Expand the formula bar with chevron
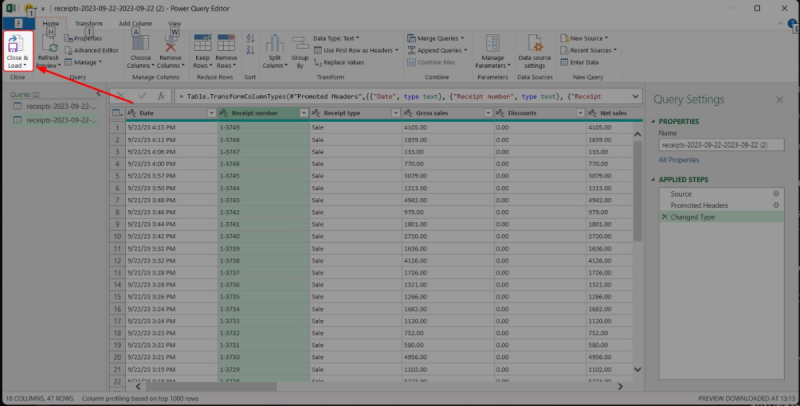800x406 pixels. [636, 96]
